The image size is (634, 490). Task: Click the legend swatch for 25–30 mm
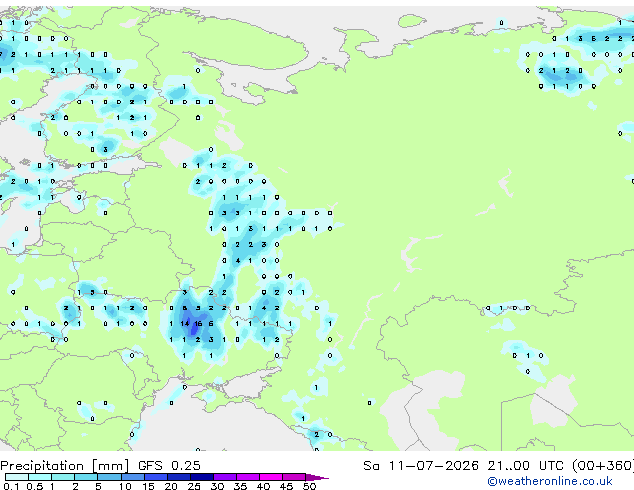click(202, 477)
